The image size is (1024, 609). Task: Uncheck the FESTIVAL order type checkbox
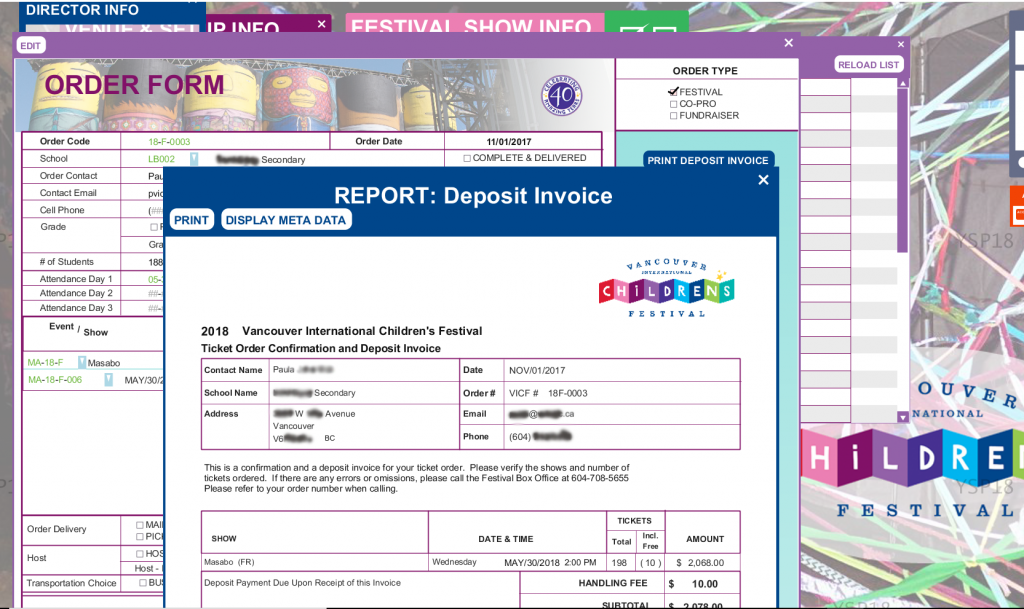pyautogui.click(x=673, y=92)
